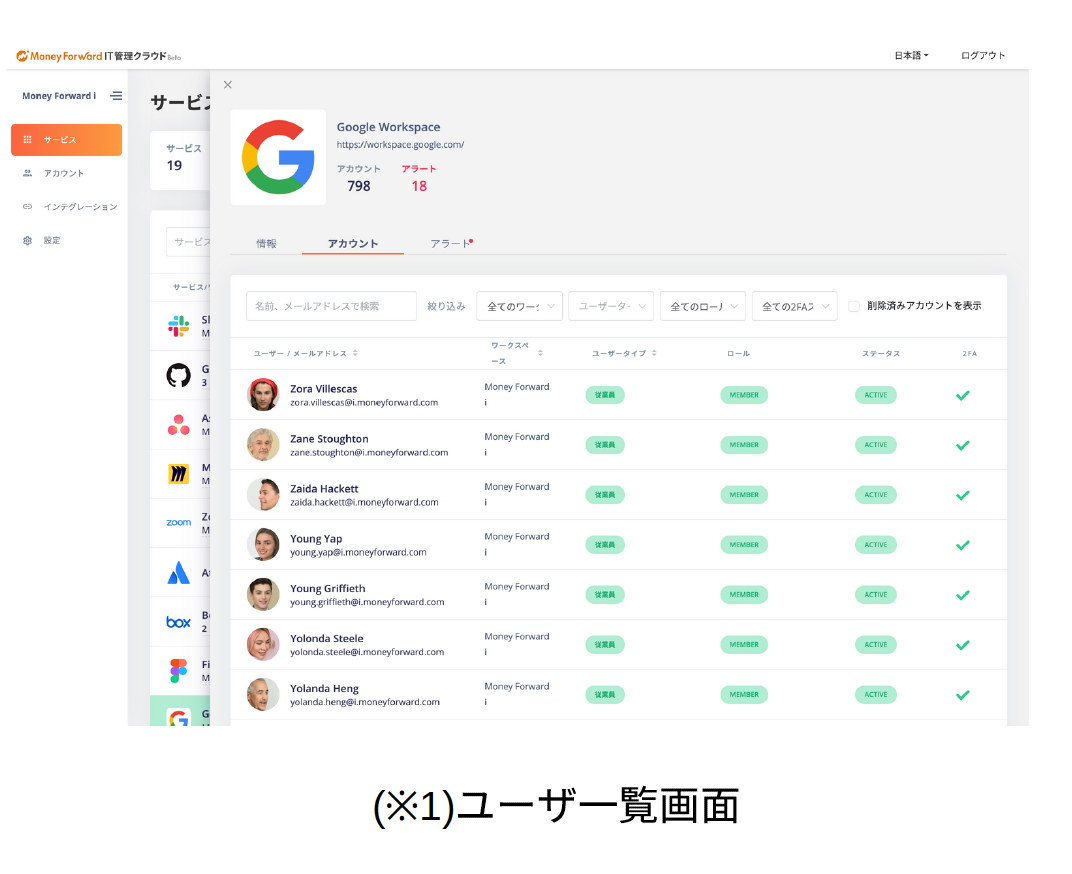Open the 全てのロール filter dropdown
This screenshot has width=1072, height=874.
click(703, 306)
